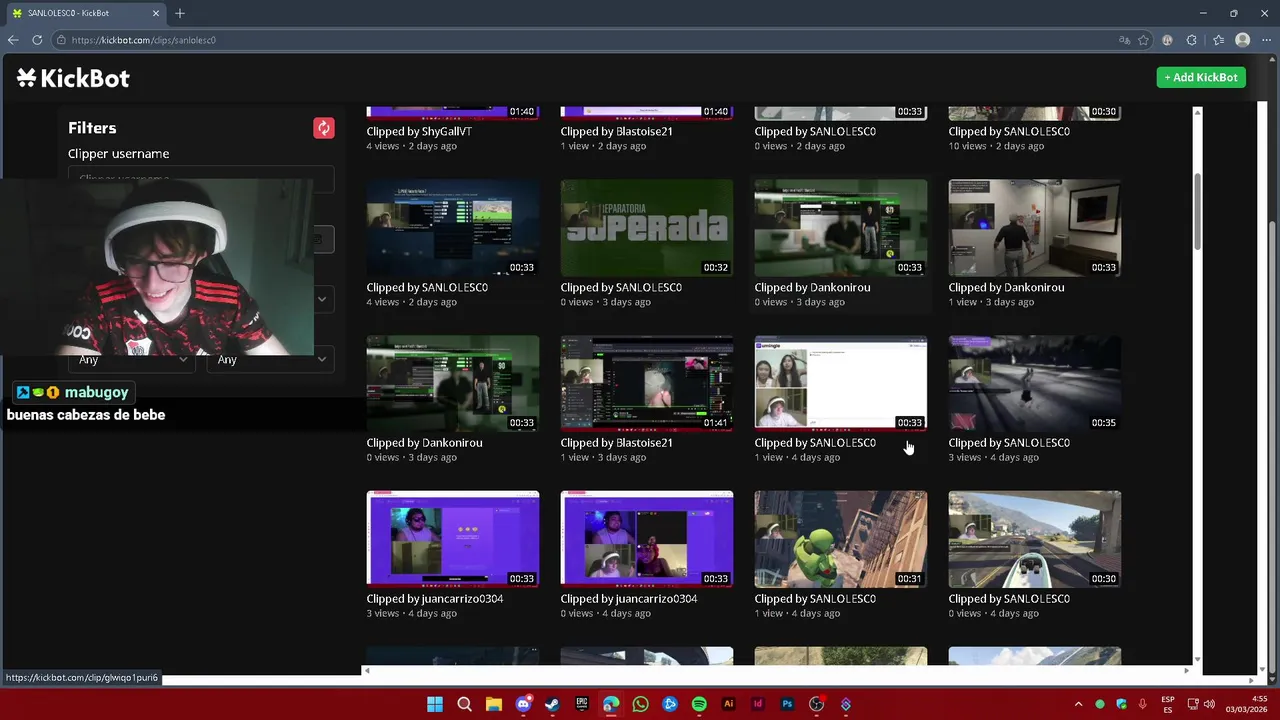1280x720 pixels.
Task: Open the 01:41 clip by Blastoise21
Action: [x=647, y=383]
